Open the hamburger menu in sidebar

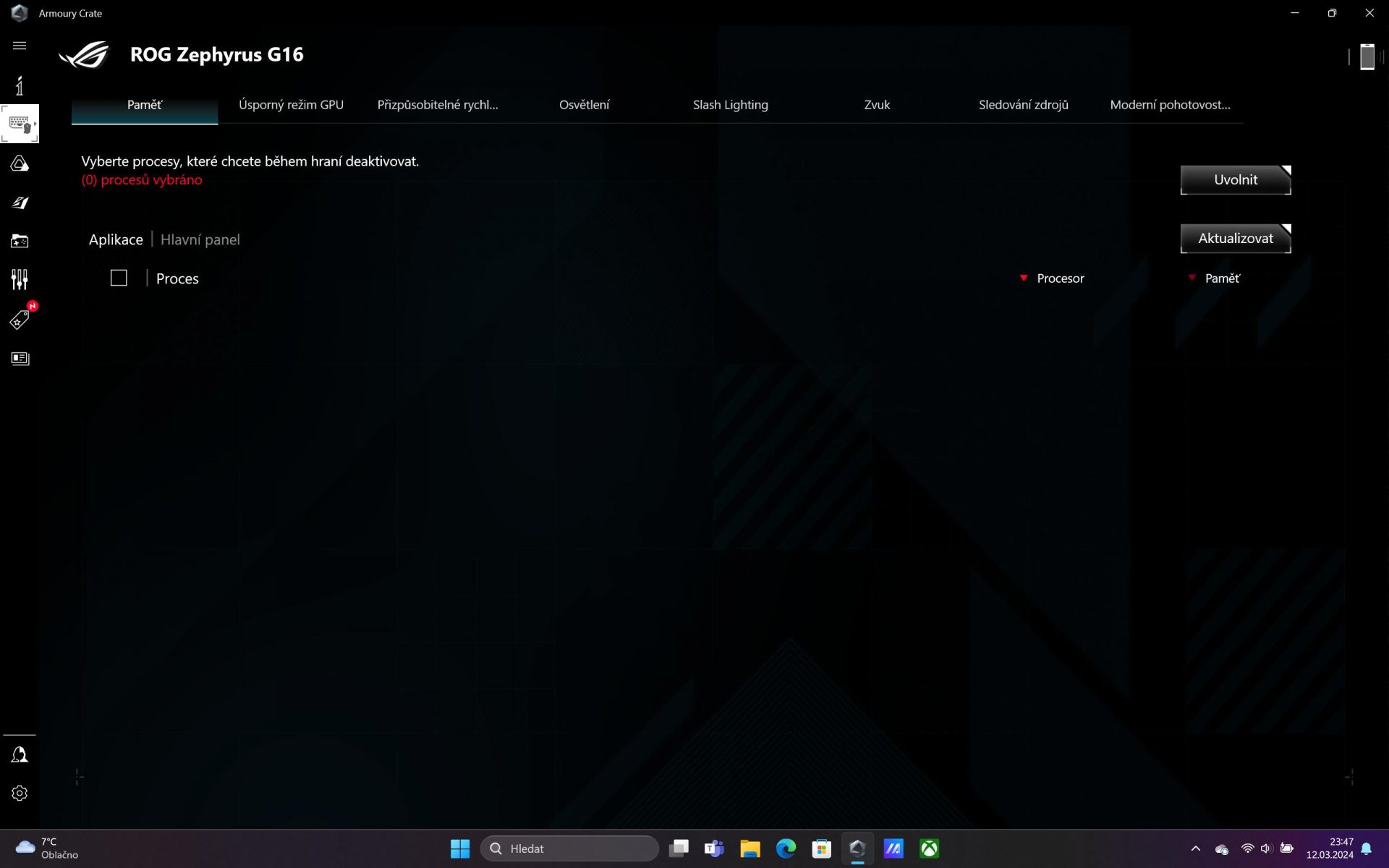tap(20, 46)
